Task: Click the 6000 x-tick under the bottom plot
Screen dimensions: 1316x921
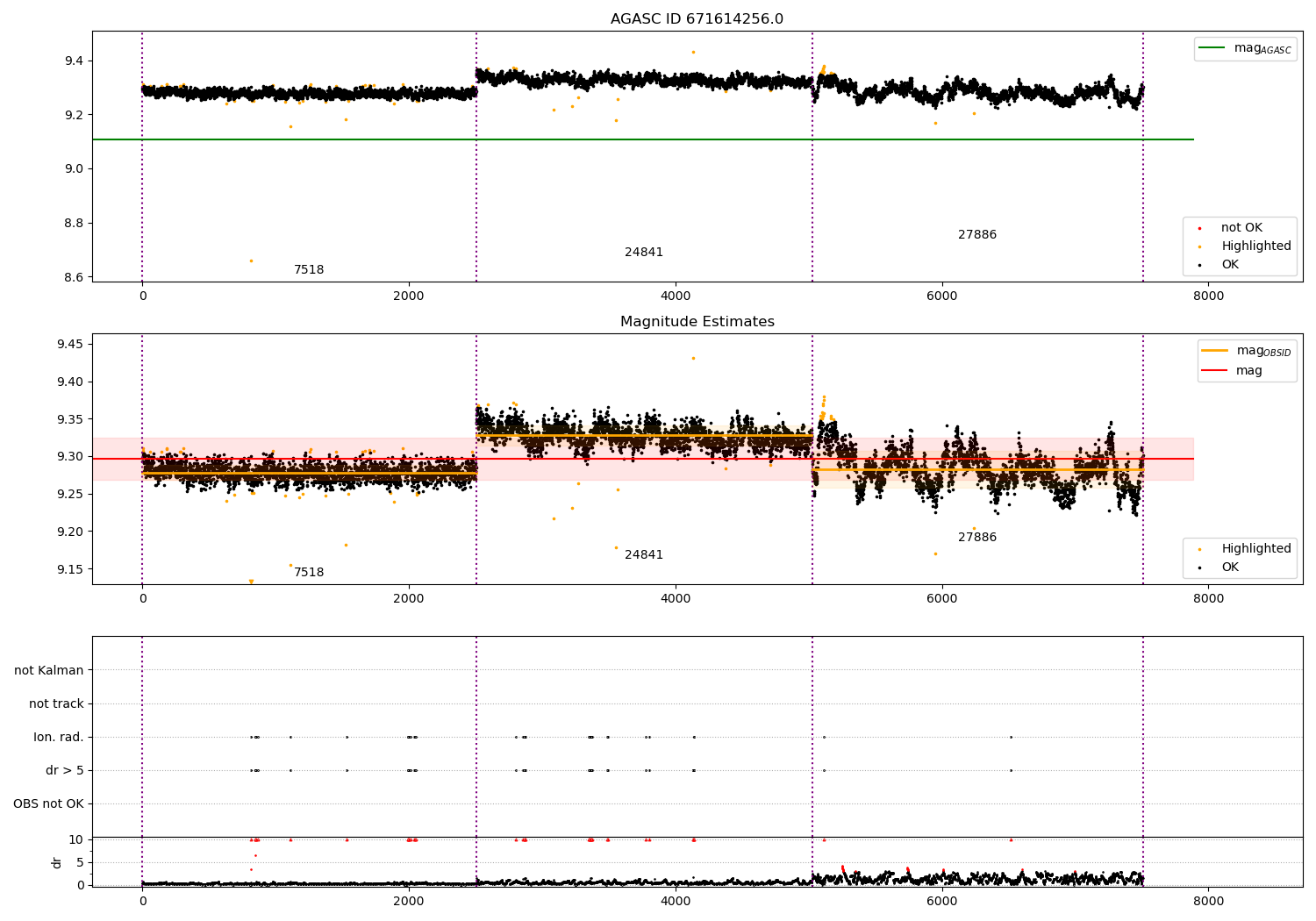Action: pyautogui.click(x=942, y=901)
